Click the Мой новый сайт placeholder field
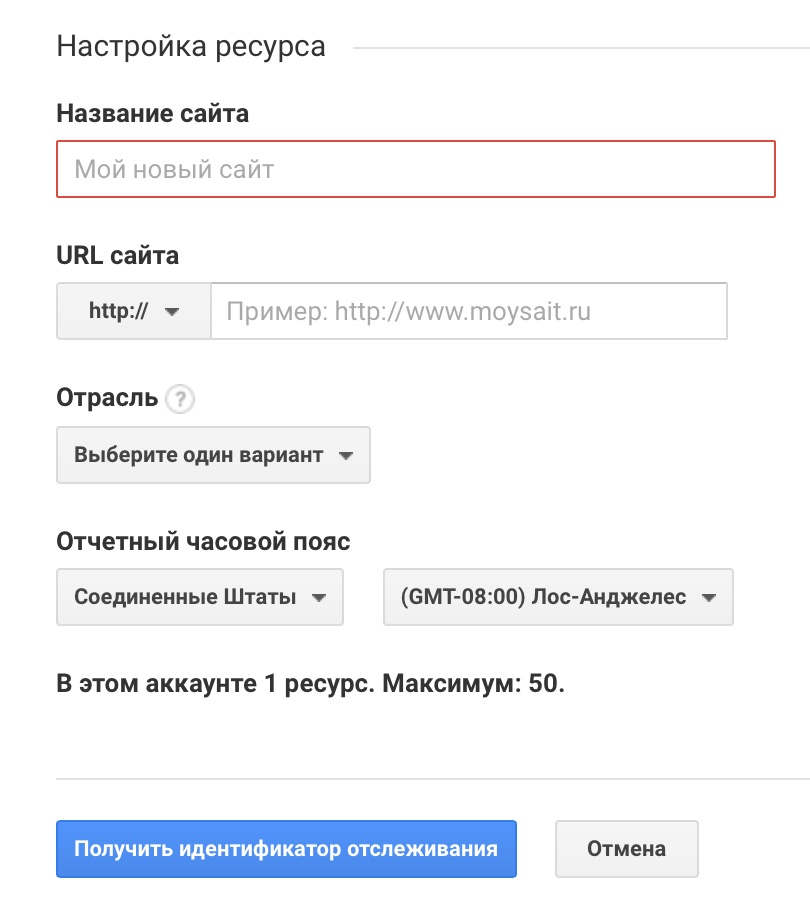This screenshot has height=900, width=810. (415, 169)
